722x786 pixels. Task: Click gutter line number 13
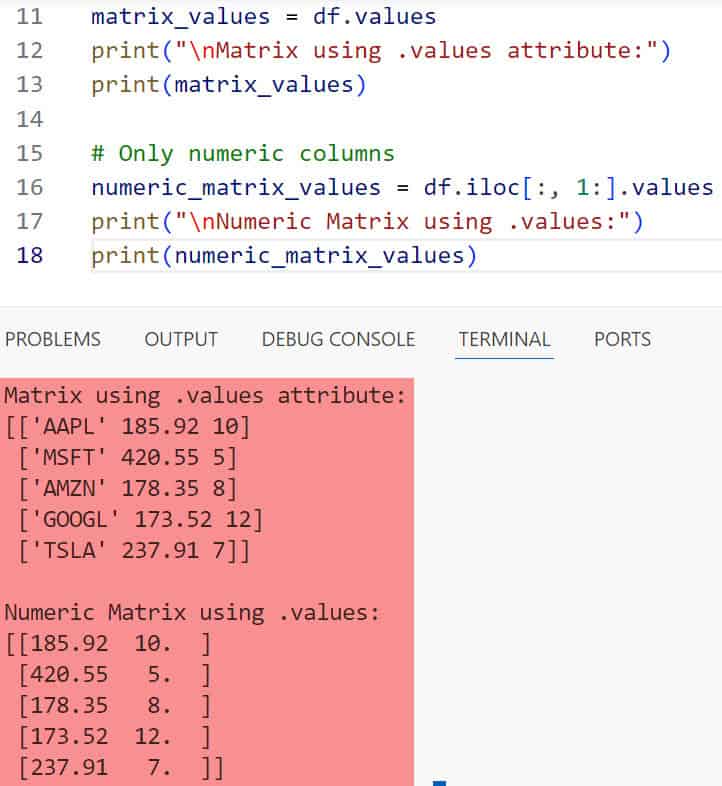tap(30, 84)
